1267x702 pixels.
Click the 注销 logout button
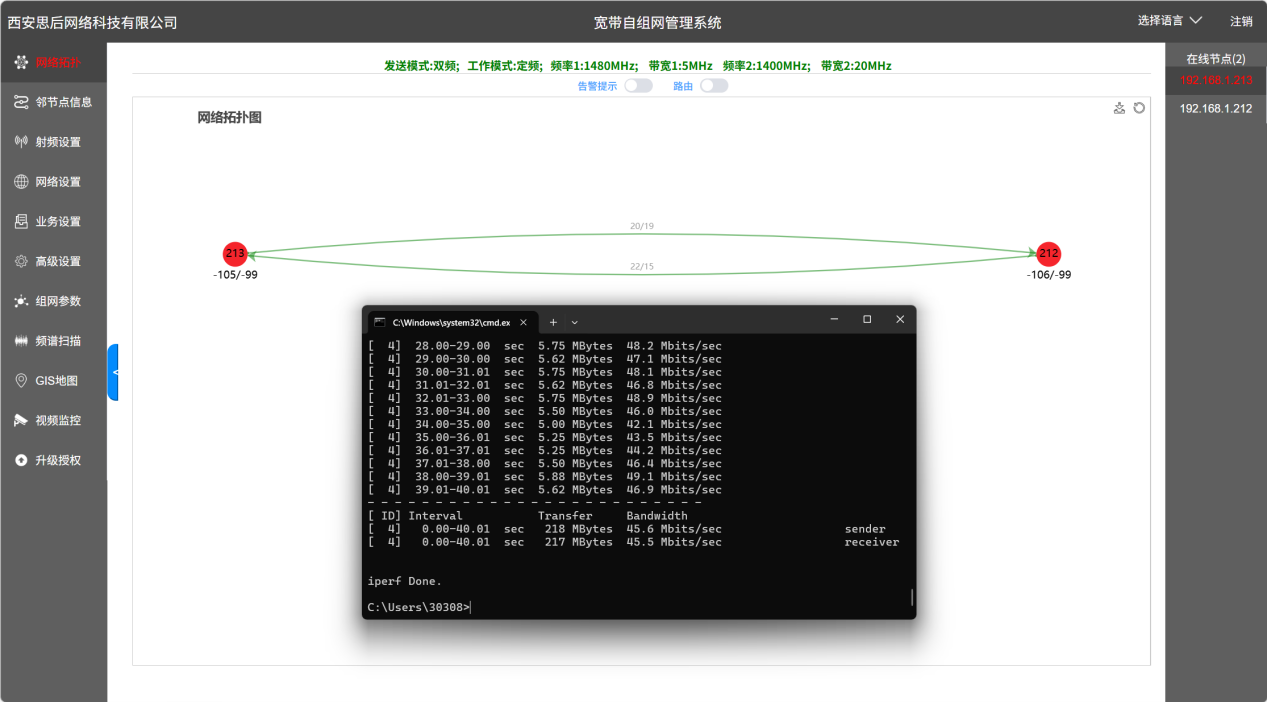pos(1241,21)
